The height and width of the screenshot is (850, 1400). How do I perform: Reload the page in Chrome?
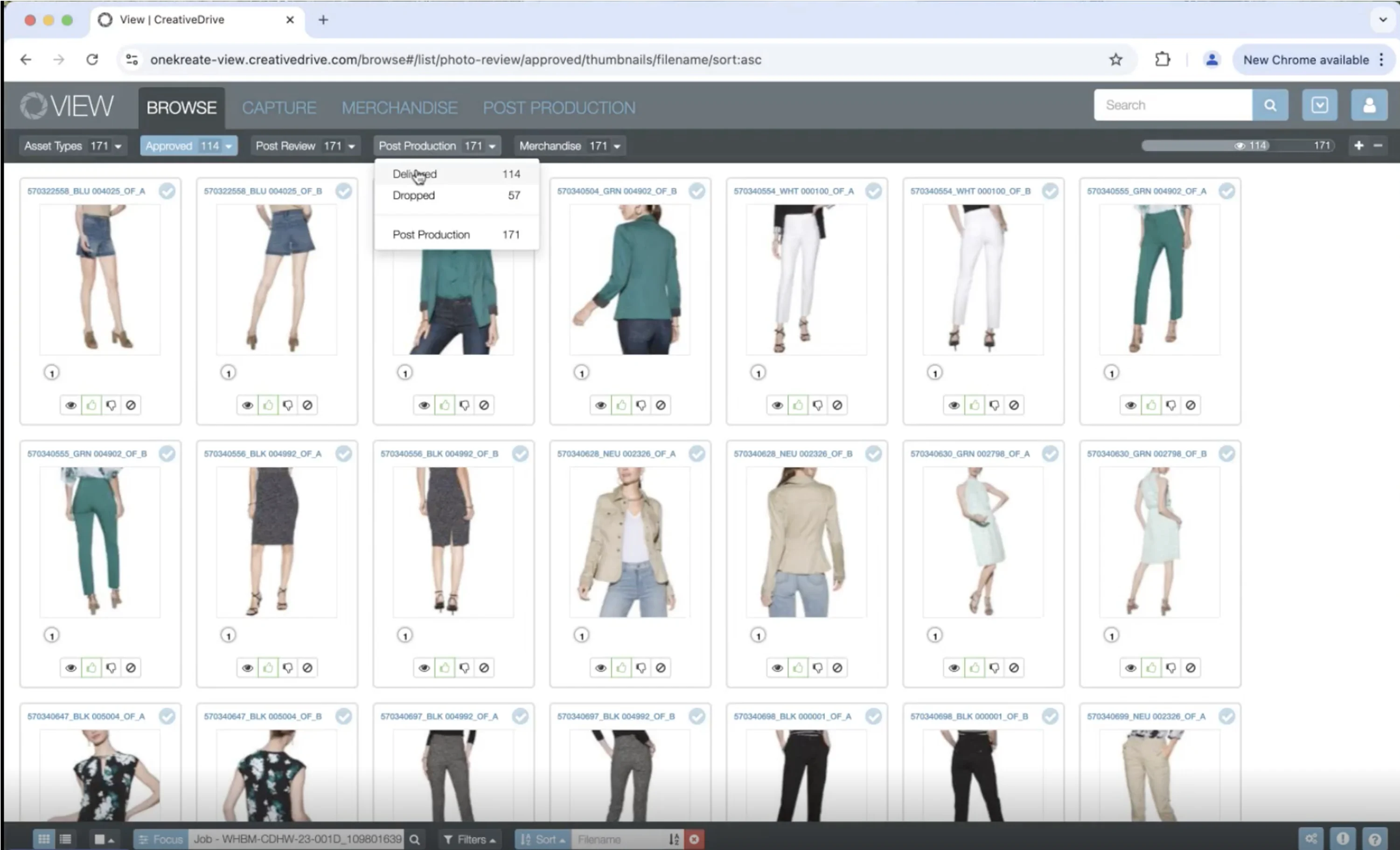tap(92, 60)
